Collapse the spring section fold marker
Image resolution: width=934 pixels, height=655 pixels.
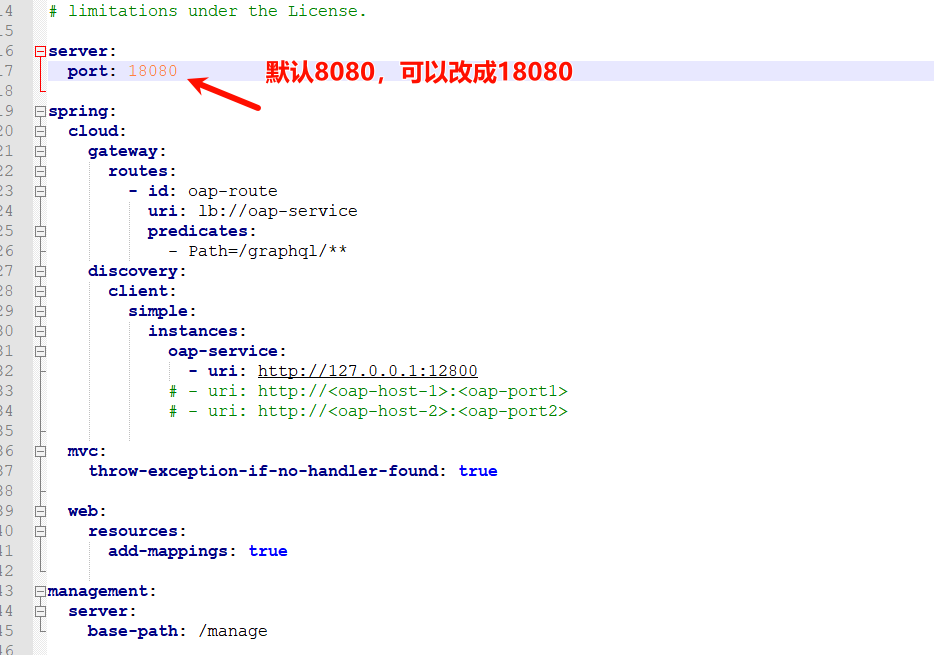(40, 111)
